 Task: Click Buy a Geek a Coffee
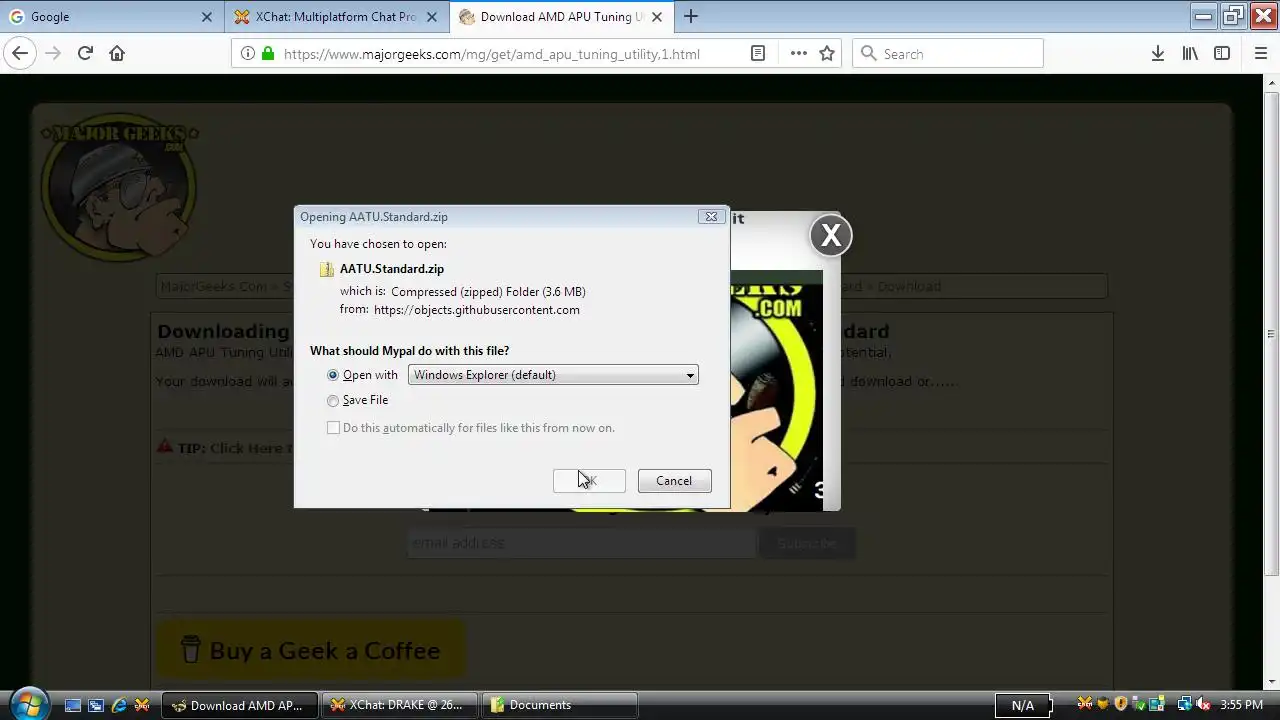tap(311, 651)
